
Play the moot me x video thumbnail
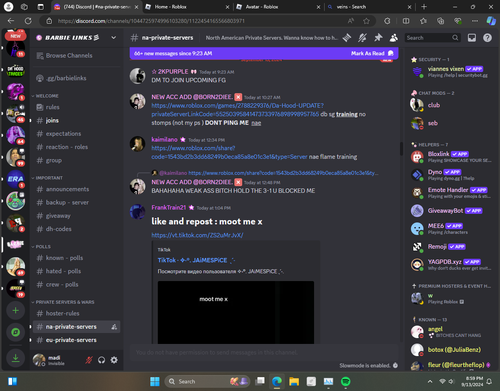tap(236, 312)
